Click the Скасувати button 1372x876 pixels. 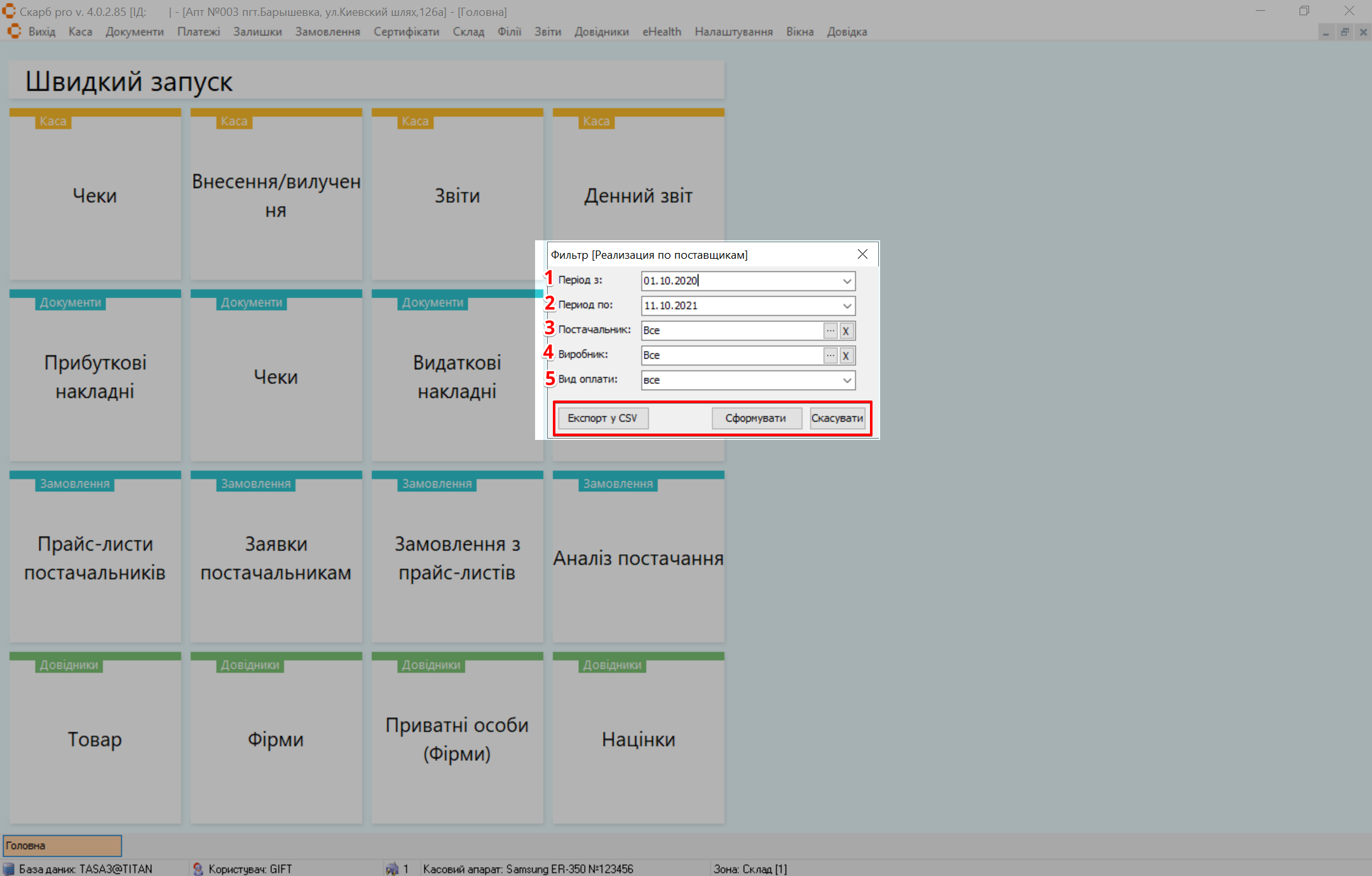click(837, 418)
